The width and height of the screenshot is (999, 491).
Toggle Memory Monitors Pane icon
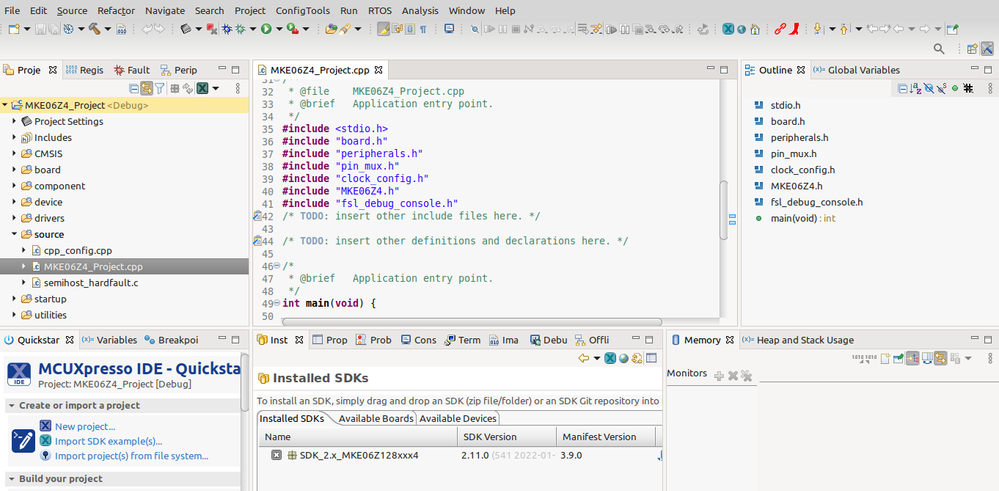(912, 359)
